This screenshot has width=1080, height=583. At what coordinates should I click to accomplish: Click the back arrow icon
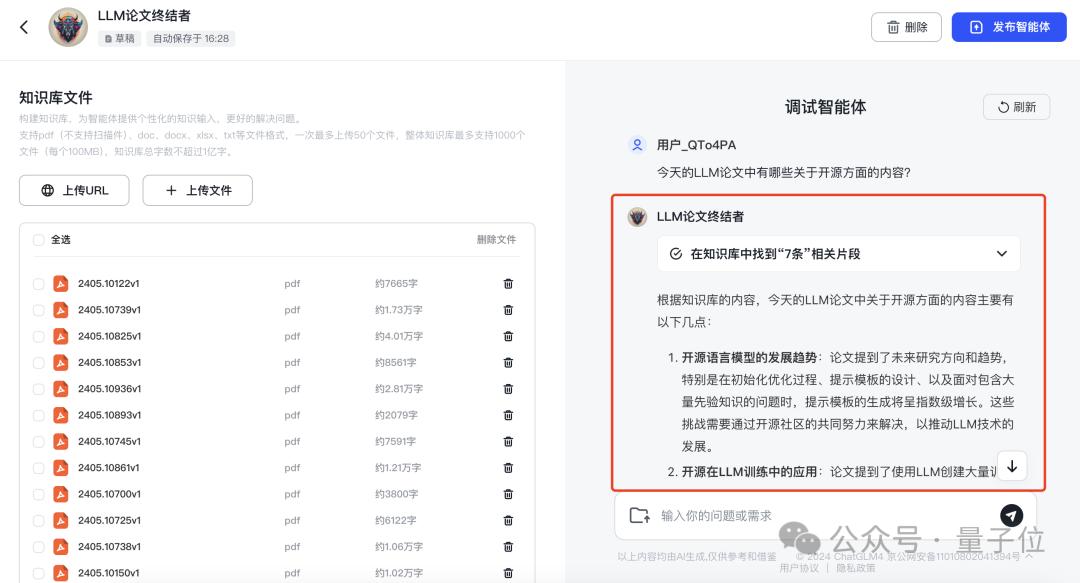24,27
